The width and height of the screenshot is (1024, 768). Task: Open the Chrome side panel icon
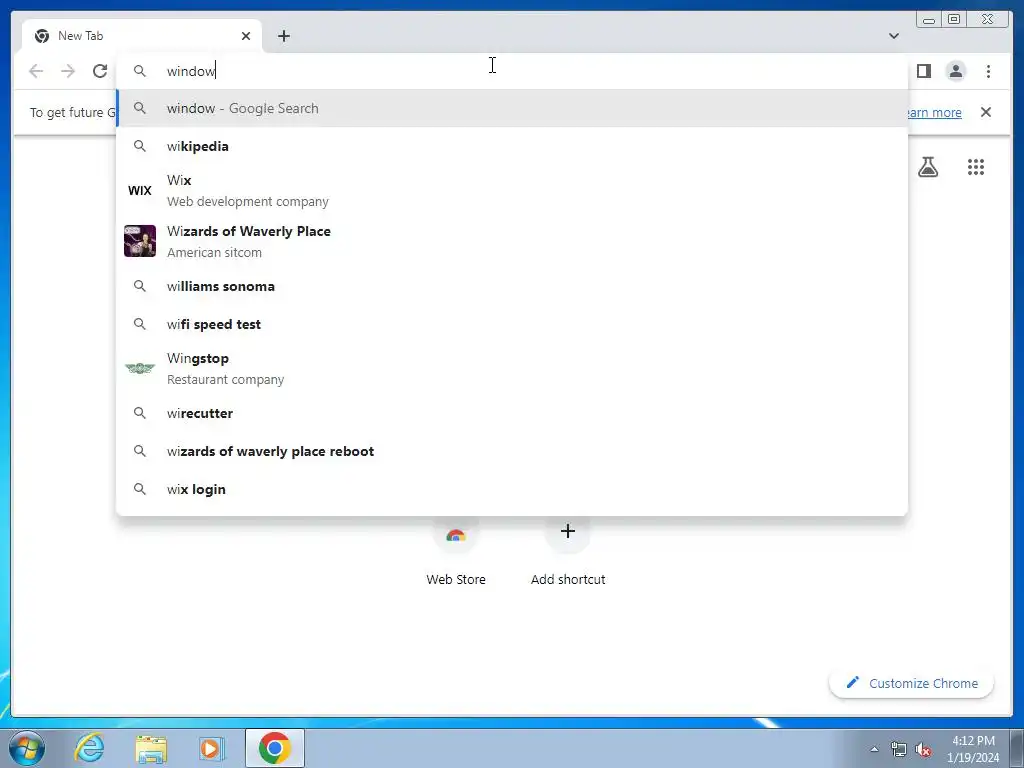tap(923, 71)
